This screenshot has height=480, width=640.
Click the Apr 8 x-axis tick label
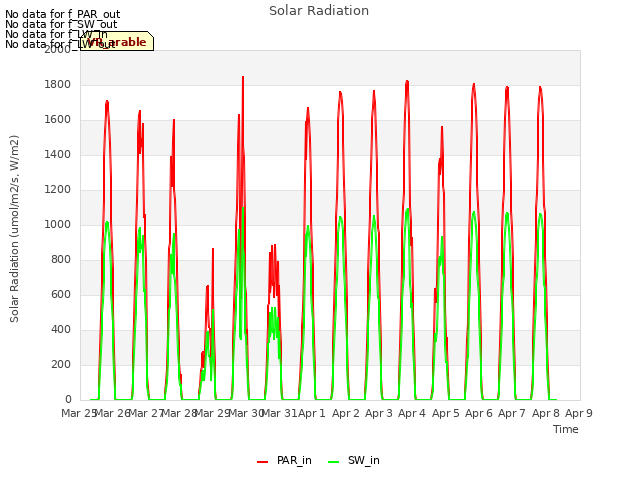(x=546, y=413)
